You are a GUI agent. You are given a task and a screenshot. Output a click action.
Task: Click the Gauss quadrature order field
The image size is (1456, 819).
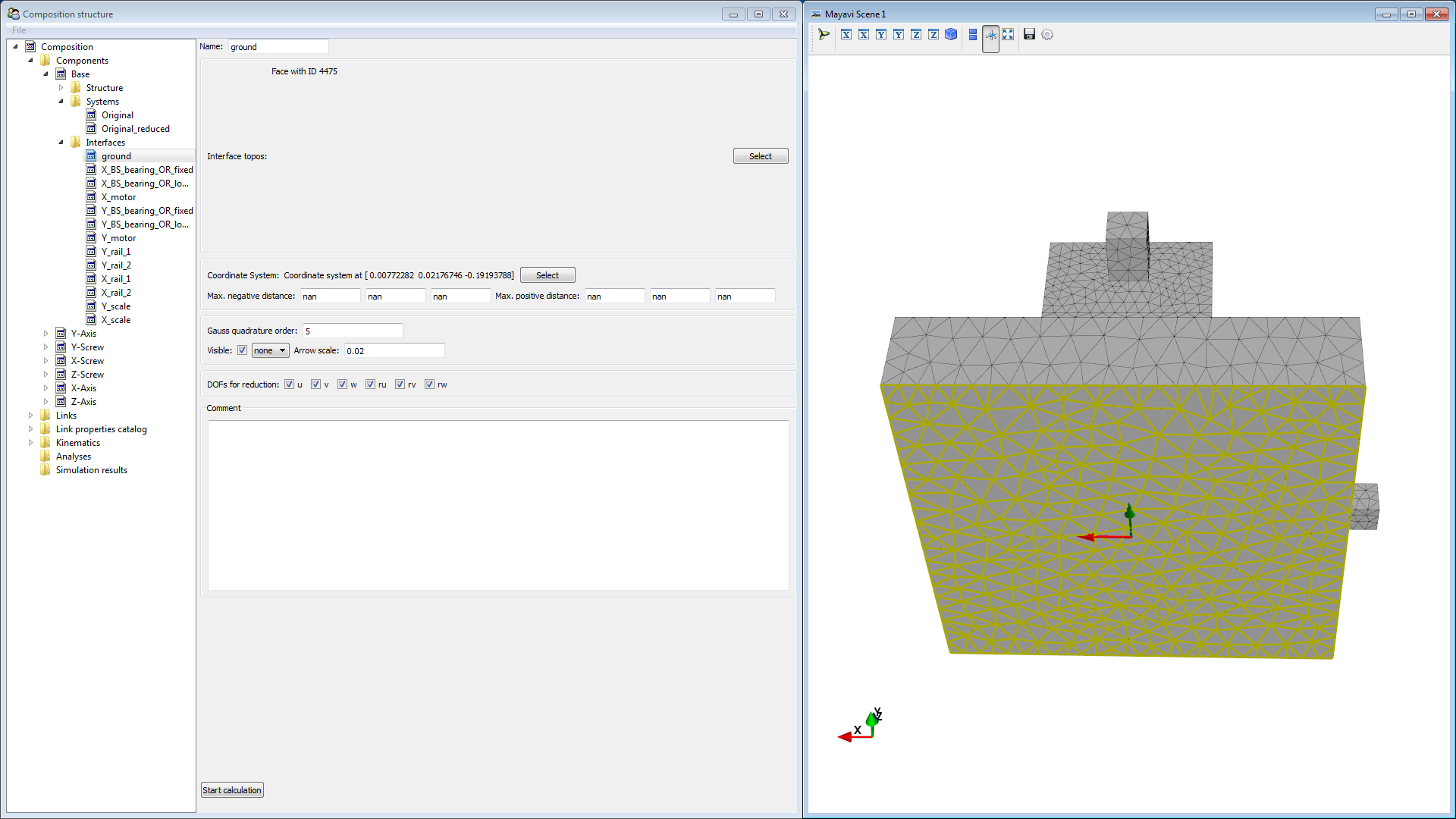coord(353,331)
